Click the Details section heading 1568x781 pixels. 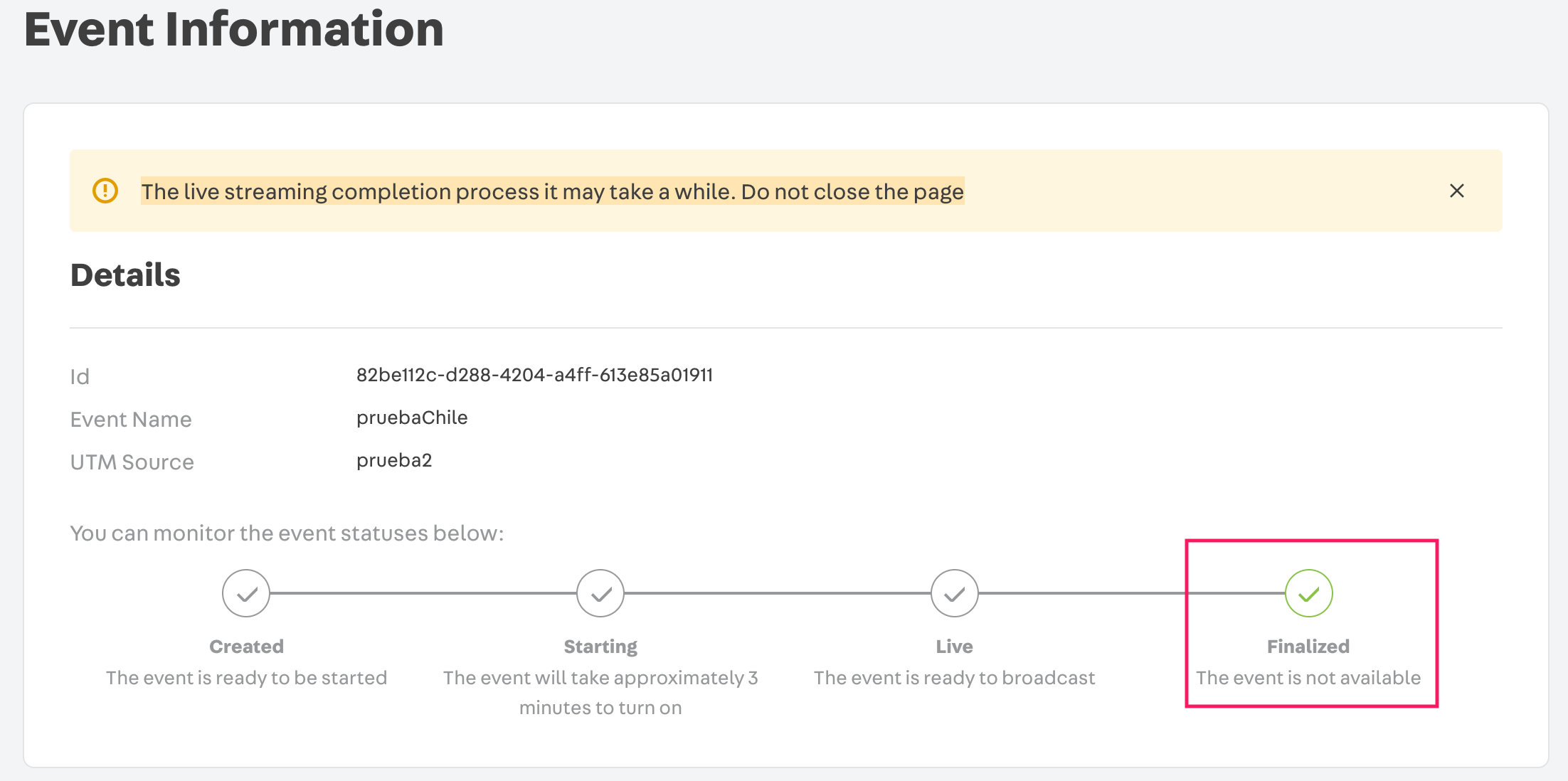coord(125,275)
